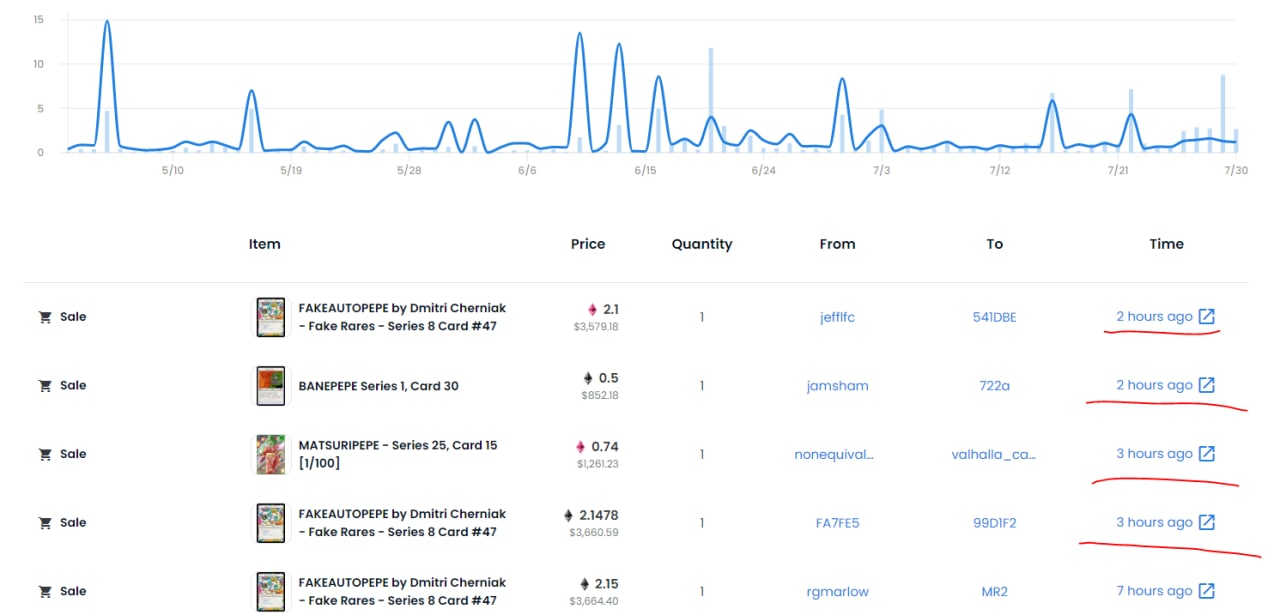Click the $3,660.59 price value
This screenshot has width=1280, height=615.
tap(594, 533)
